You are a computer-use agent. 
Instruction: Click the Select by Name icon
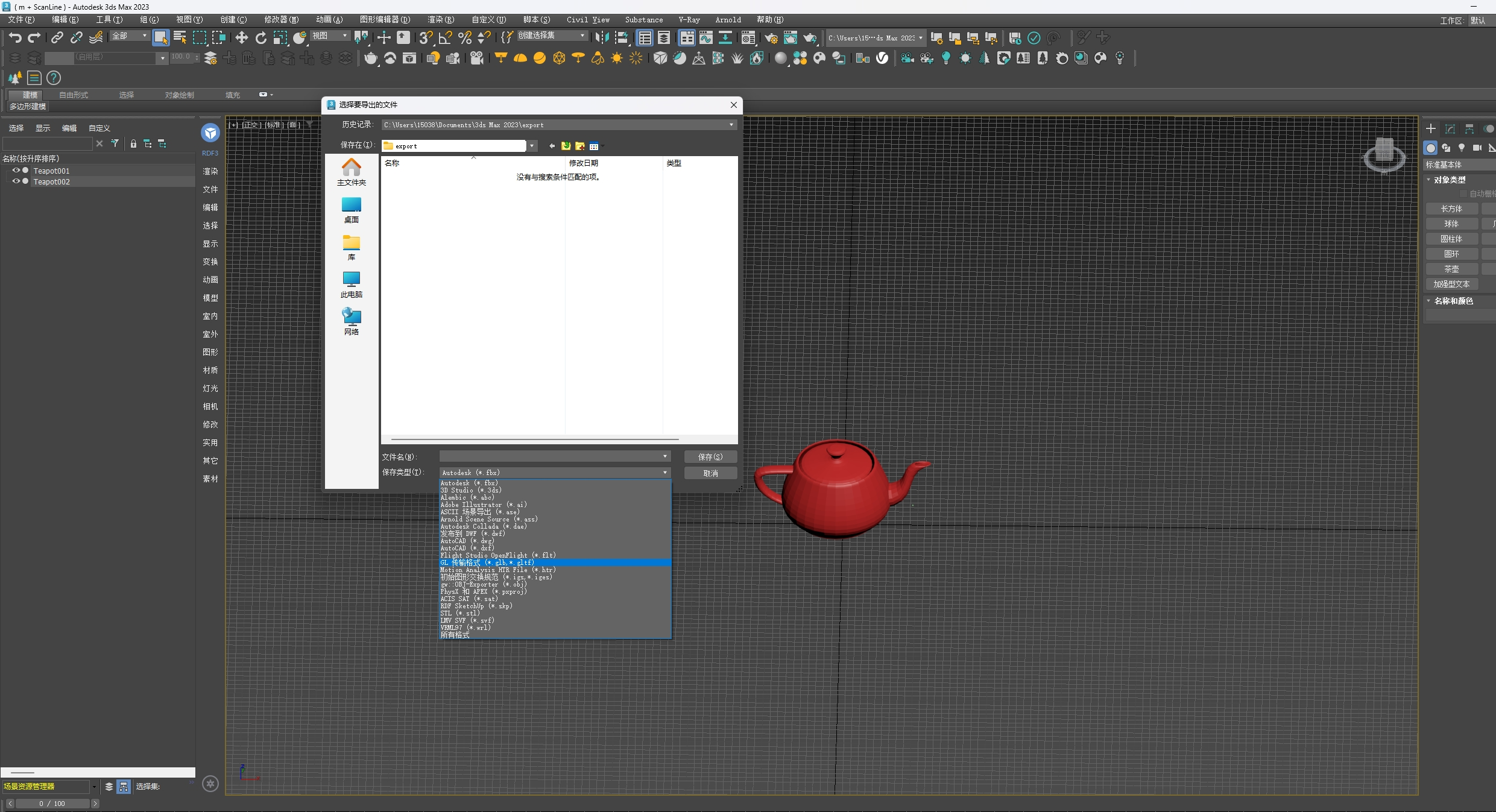pyautogui.click(x=180, y=38)
